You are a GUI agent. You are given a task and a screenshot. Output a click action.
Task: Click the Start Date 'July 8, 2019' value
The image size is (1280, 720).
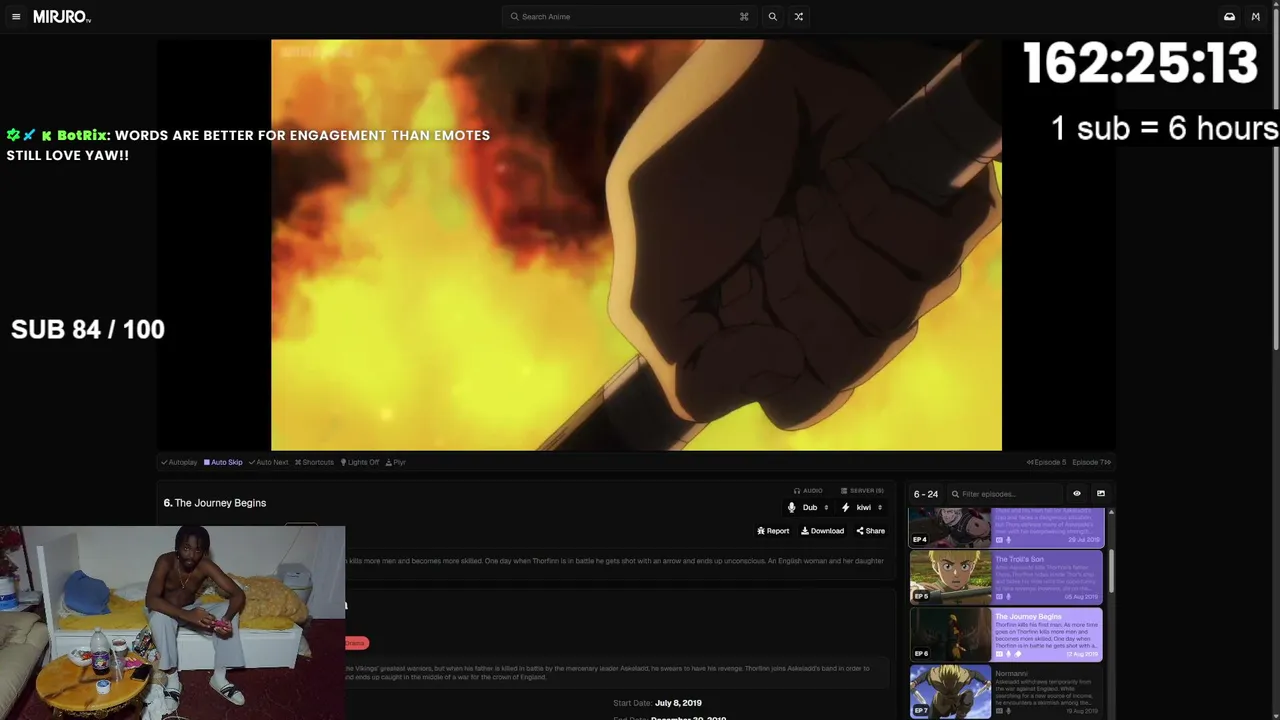tap(678, 703)
